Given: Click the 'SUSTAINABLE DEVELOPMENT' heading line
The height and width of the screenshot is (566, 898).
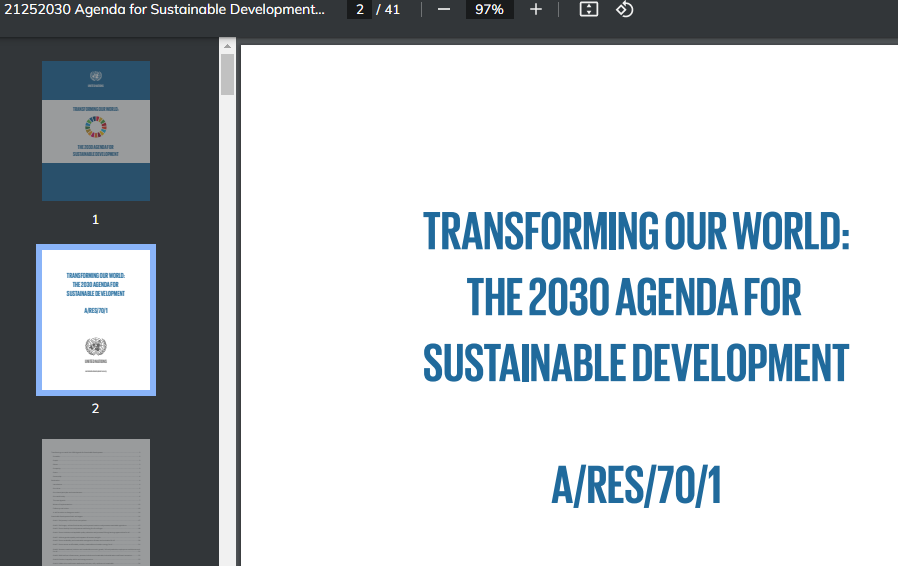Looking at the screenshot, I should pyautogui.click(x=636, y=363).
